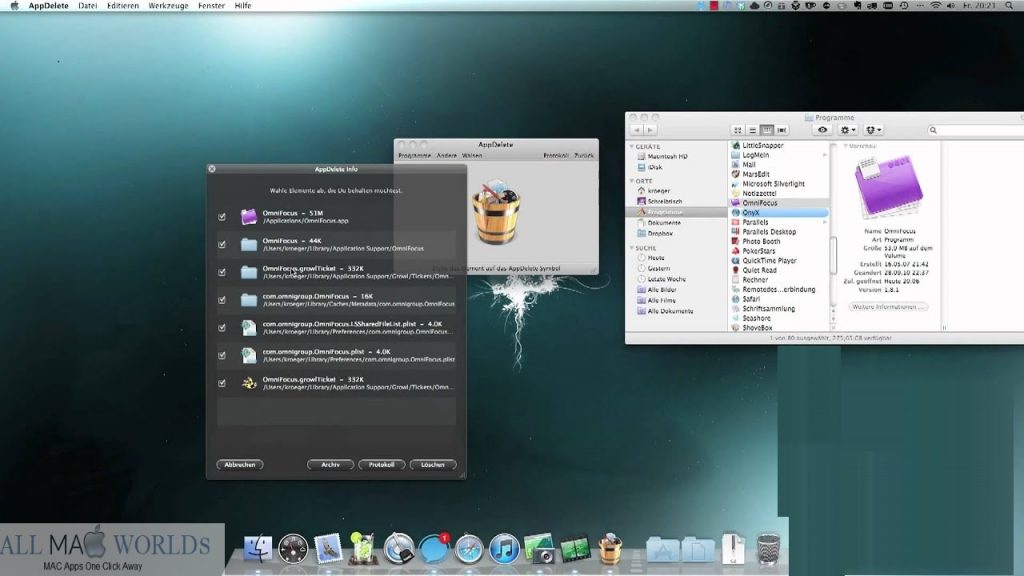This screenshot has height=576, width=1024.
Task: Open Dashboard from the Dock
Action: (x=293, y=549)
